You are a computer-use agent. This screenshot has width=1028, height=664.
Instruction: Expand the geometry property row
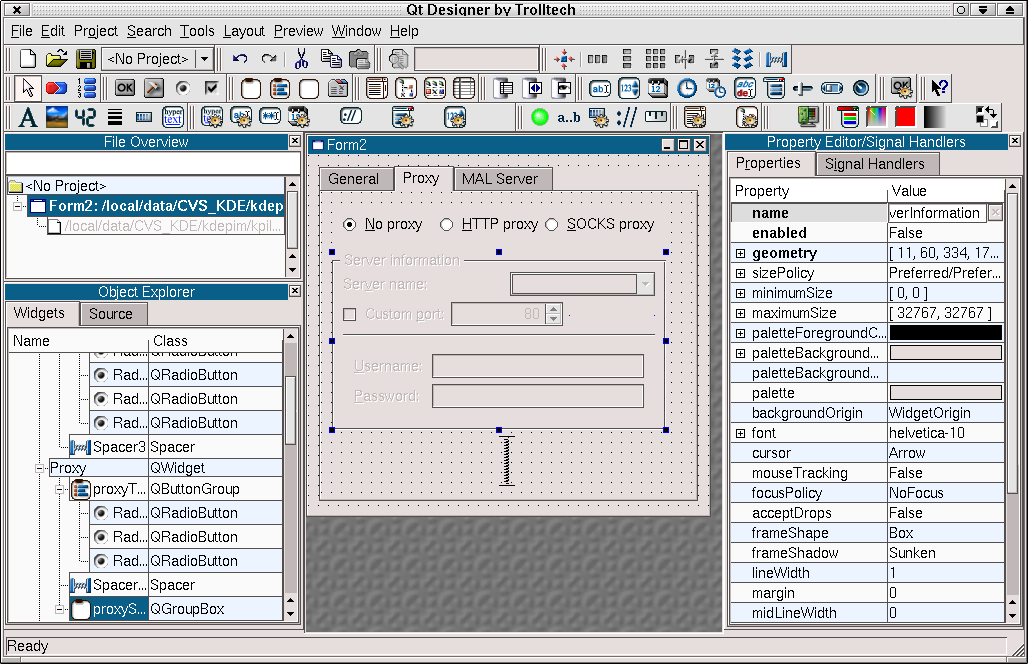pyautogui.click(x=741, y=253)
